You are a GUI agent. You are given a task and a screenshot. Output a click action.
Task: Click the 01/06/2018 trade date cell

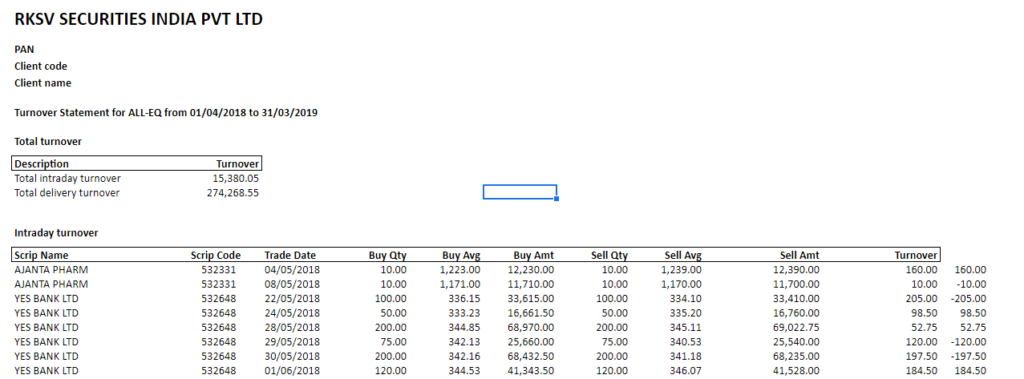292,372
